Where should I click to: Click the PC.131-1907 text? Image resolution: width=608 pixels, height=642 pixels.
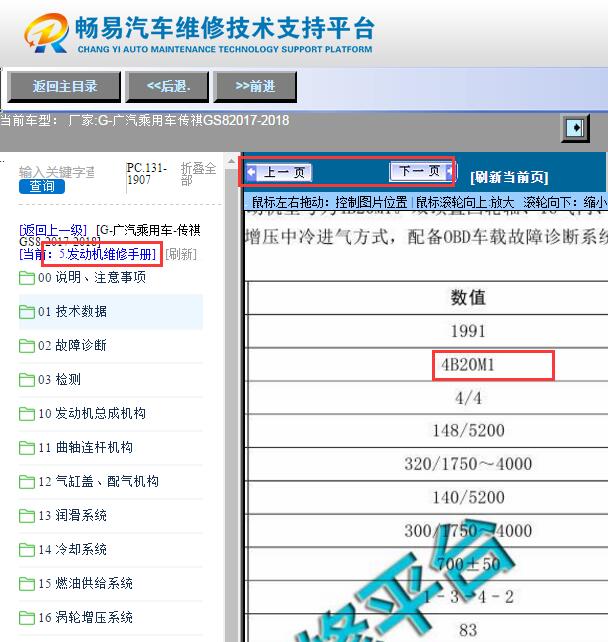pos(147,174)
